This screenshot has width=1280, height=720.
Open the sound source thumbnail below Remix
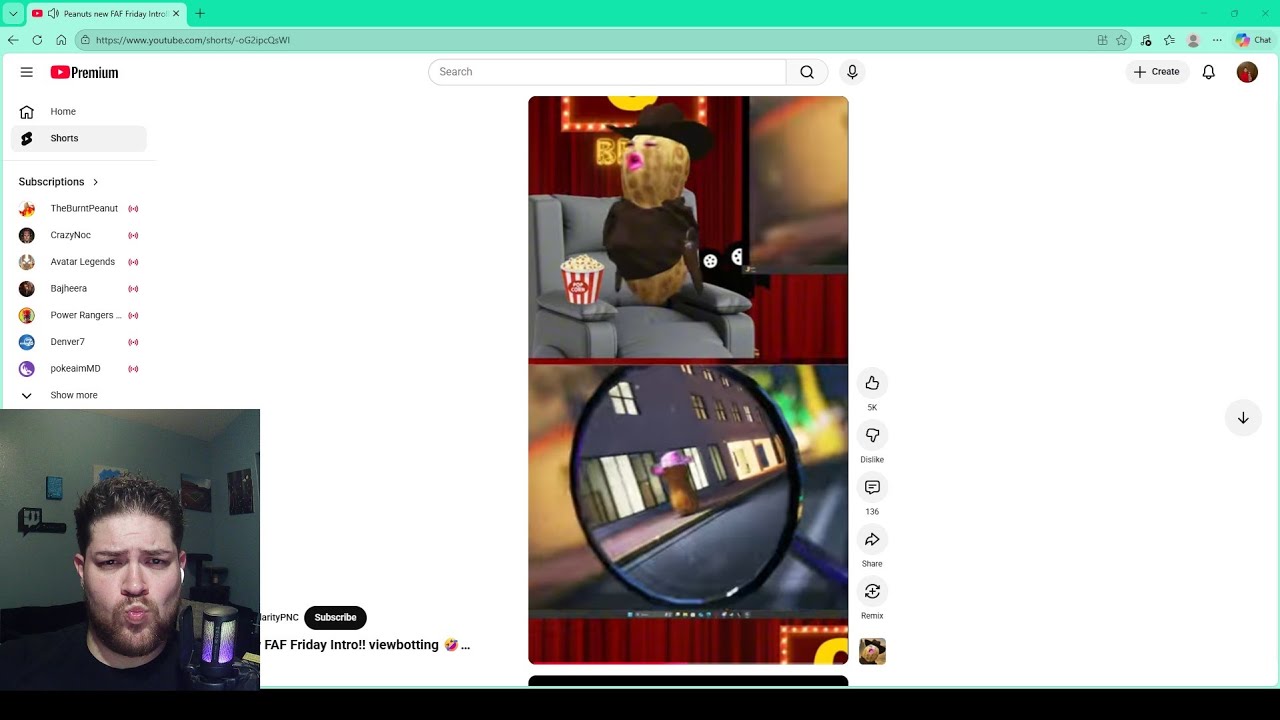pos(872,651)
